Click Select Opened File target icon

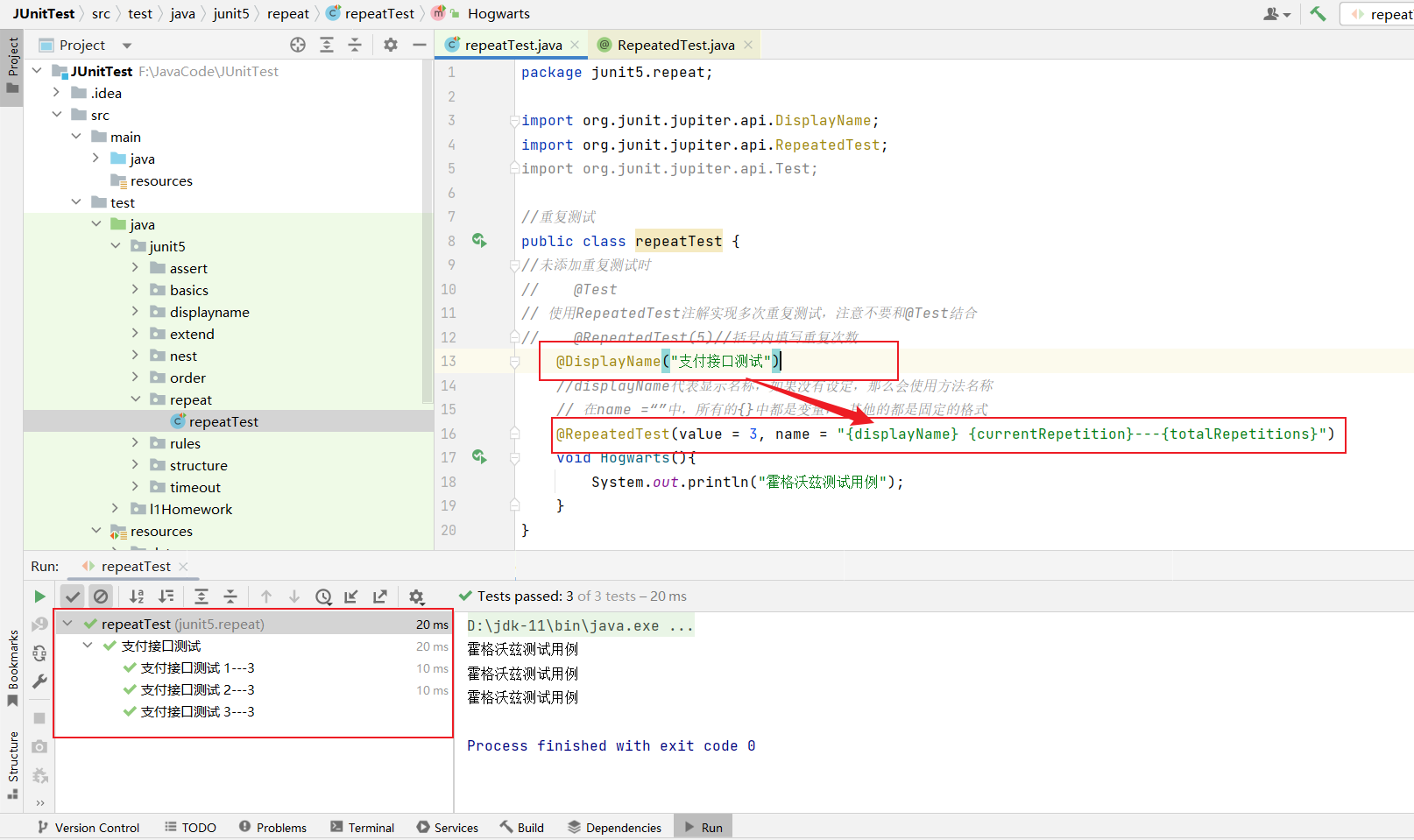(298, 45)
